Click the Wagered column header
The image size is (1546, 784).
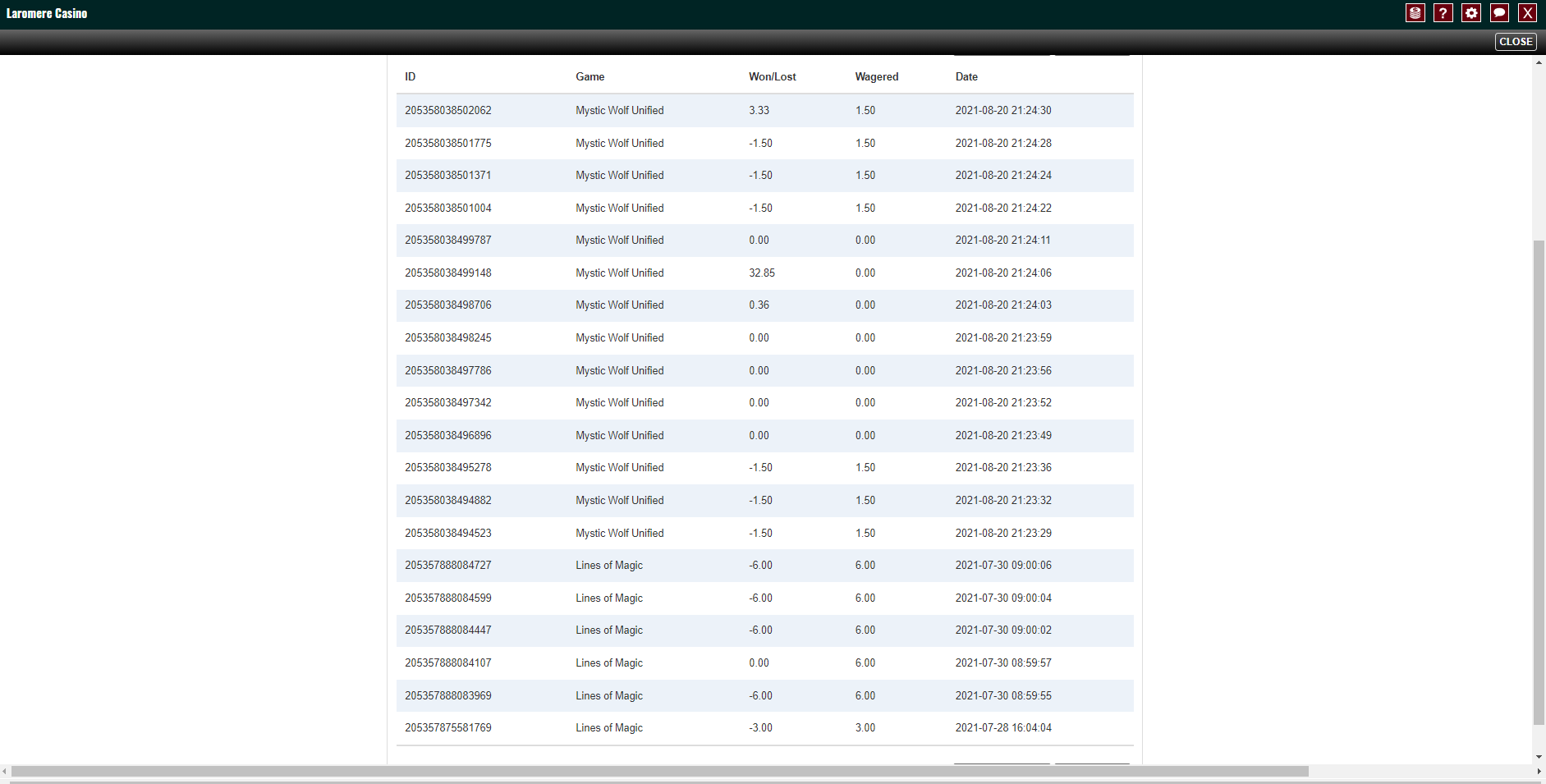876,76
